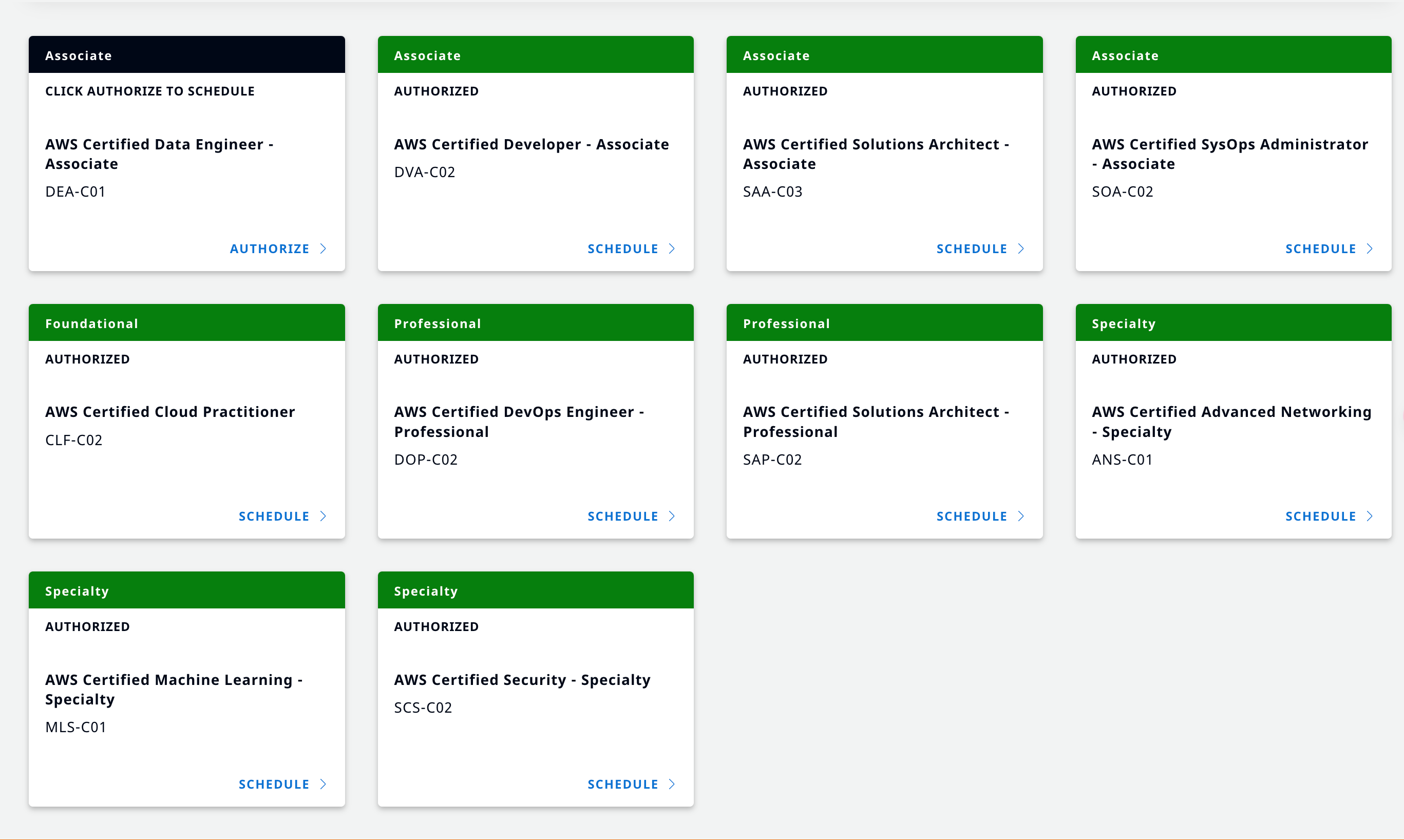Viewport: 1404px width, 840px height.
Task: Schedule Solutions Architect Professional SAP-C02 exam
Action: [972, 516]
